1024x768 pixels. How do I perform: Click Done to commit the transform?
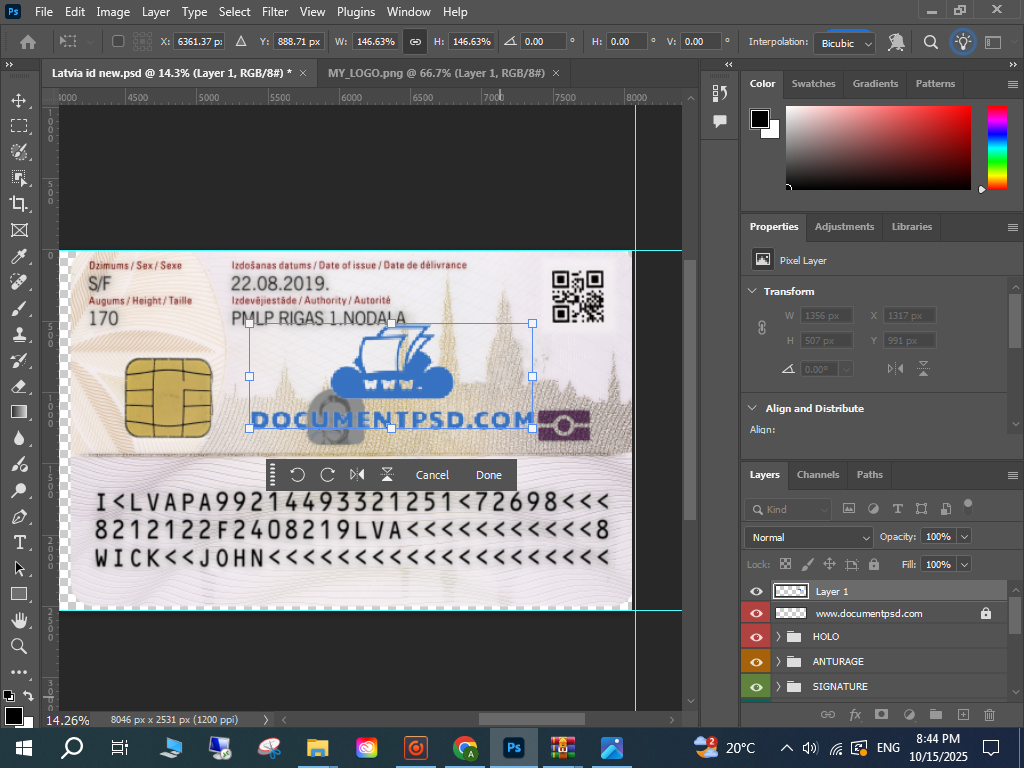(x=489, y=475)
